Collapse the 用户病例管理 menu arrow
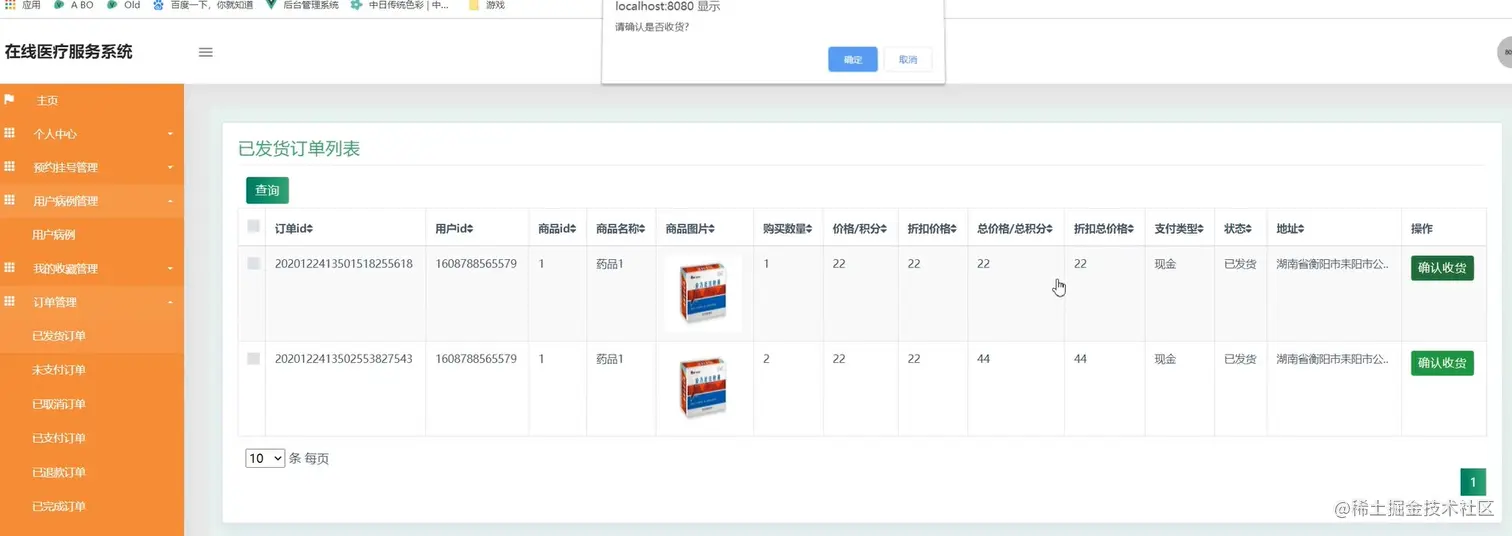The image size is (1512, 536). (170, 201)
